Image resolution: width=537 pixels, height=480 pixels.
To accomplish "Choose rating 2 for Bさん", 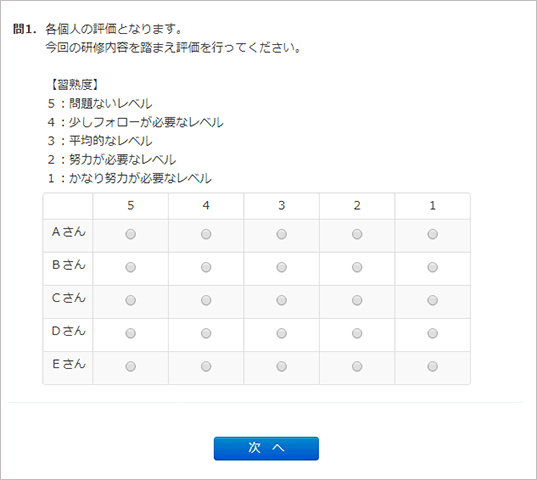I will click(357, 267).
